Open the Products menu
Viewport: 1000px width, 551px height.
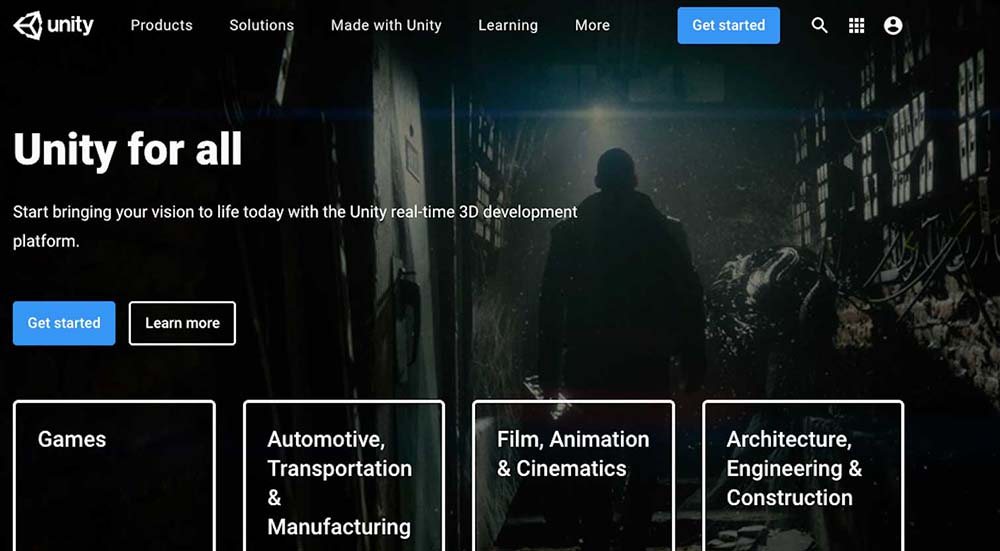(x=161, y=26)
